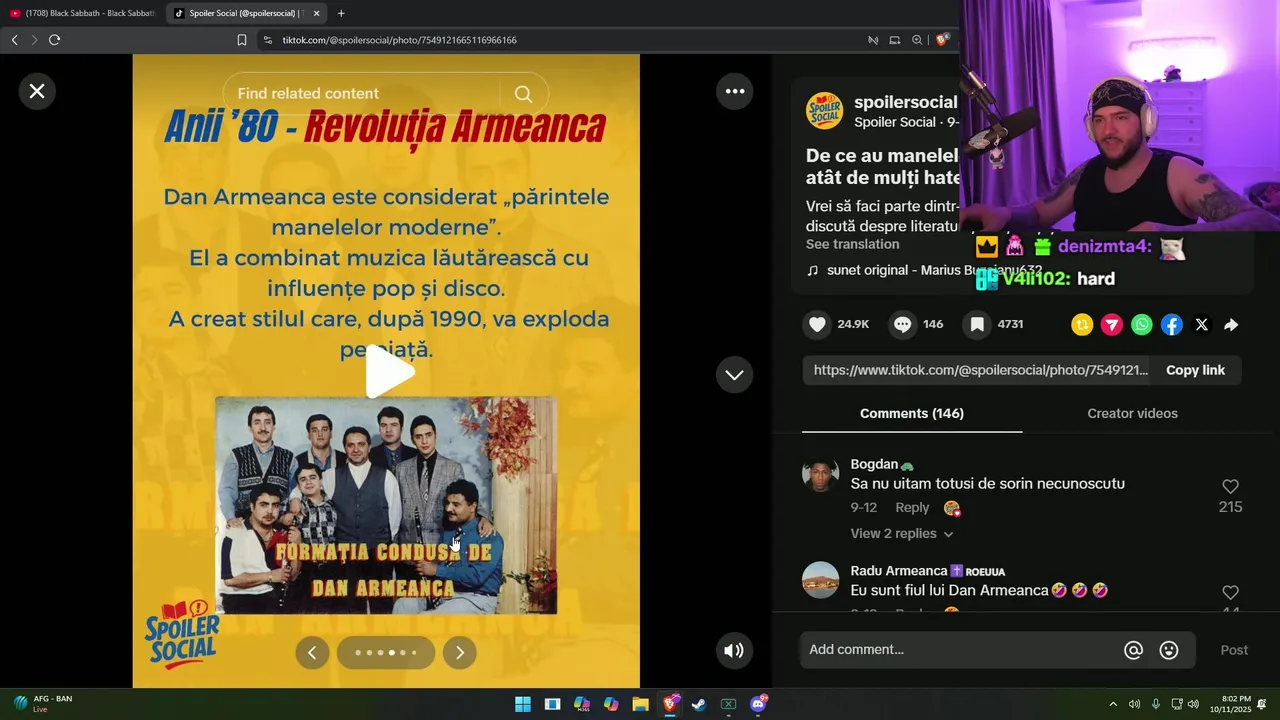Open more share options arrow
1280x720 pixels.
[x=1231, y=325]
